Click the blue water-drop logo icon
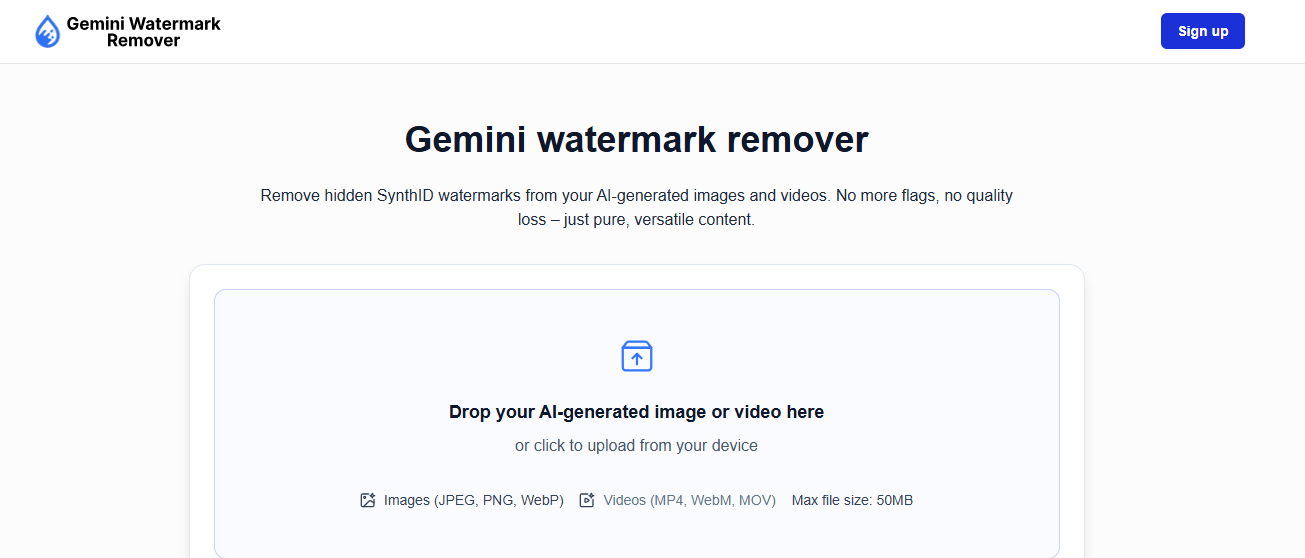This screenshot has height=558, width=1305. click(x=47, y=32)
